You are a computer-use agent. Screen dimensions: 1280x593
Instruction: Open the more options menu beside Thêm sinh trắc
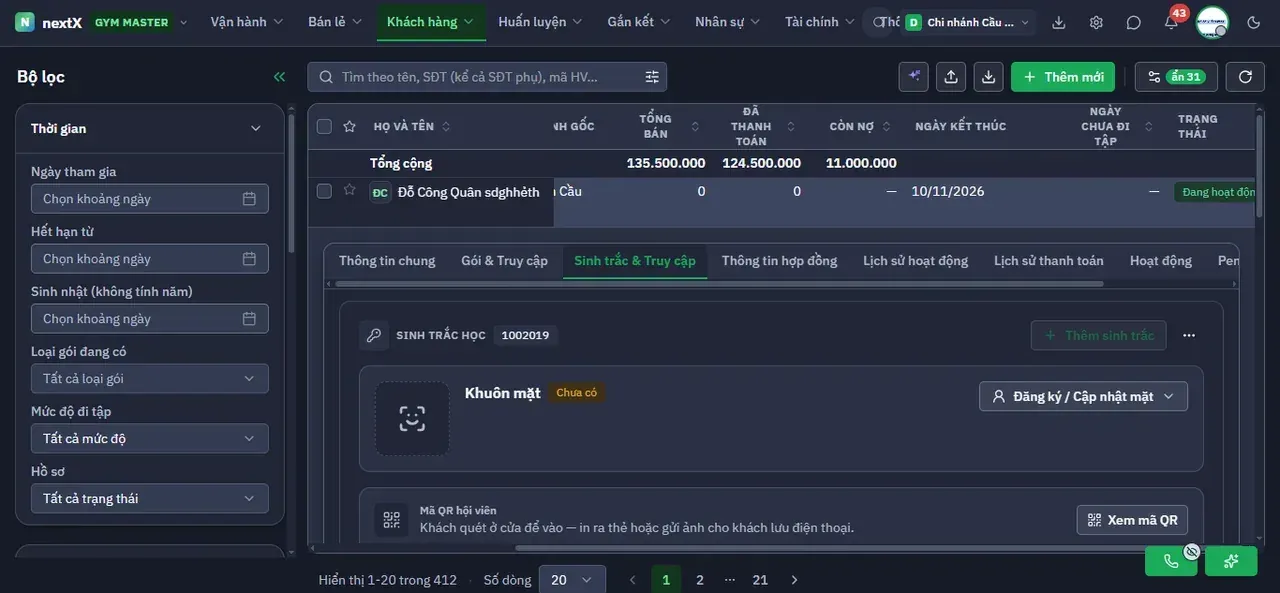coord(1189,336)
